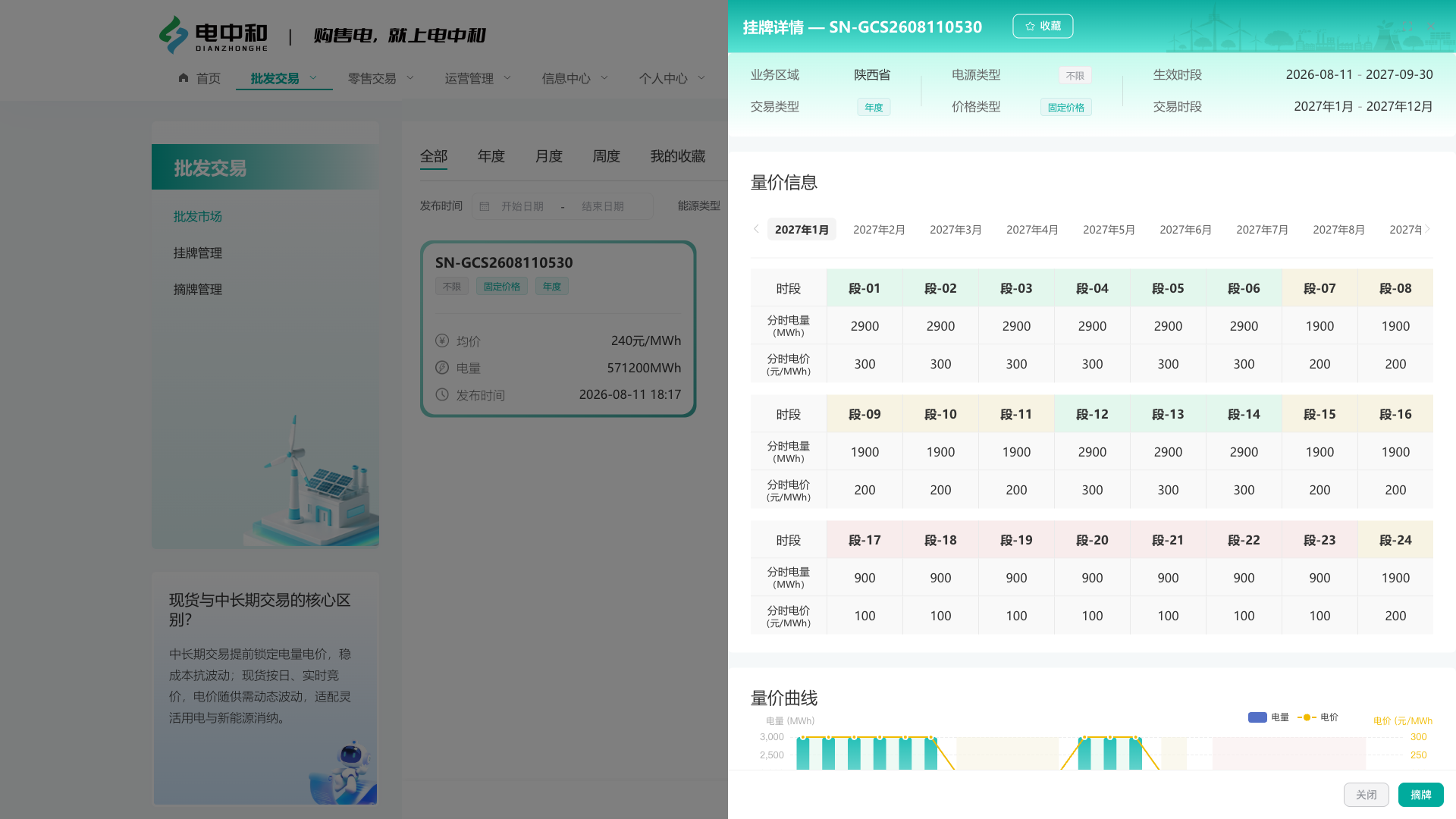Open the 2027年4月 month tab
The height and width of the screenshot is (819, 1456).
(x=1032, y=229)
